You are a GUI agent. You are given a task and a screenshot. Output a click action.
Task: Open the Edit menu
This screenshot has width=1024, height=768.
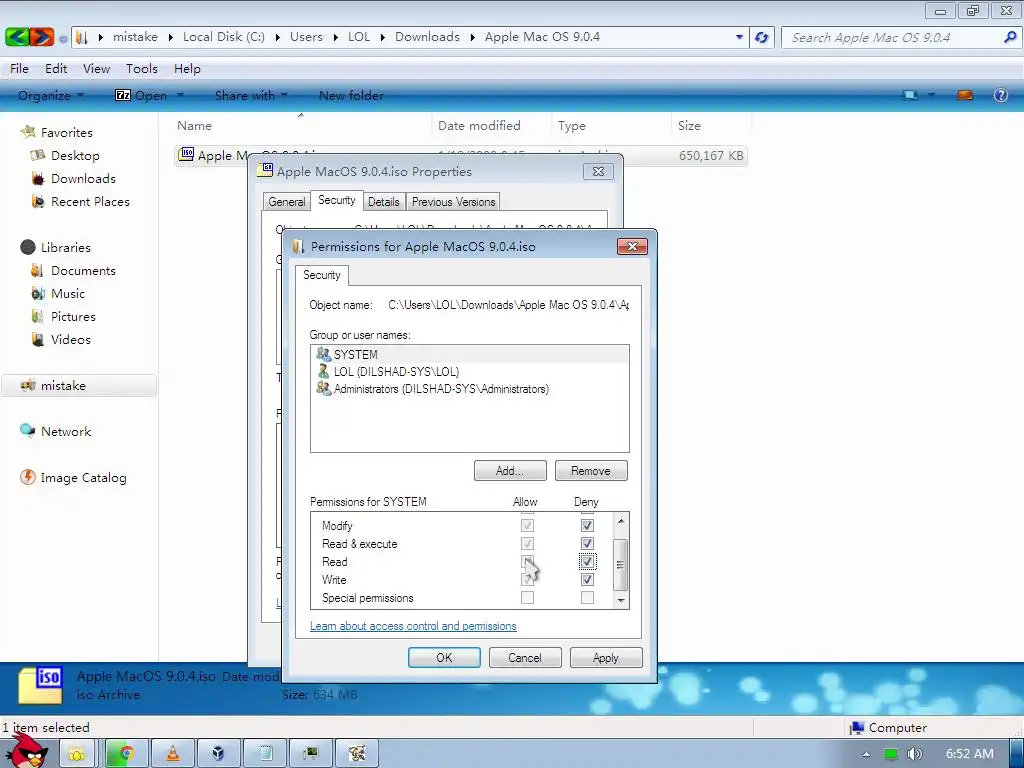56,69
